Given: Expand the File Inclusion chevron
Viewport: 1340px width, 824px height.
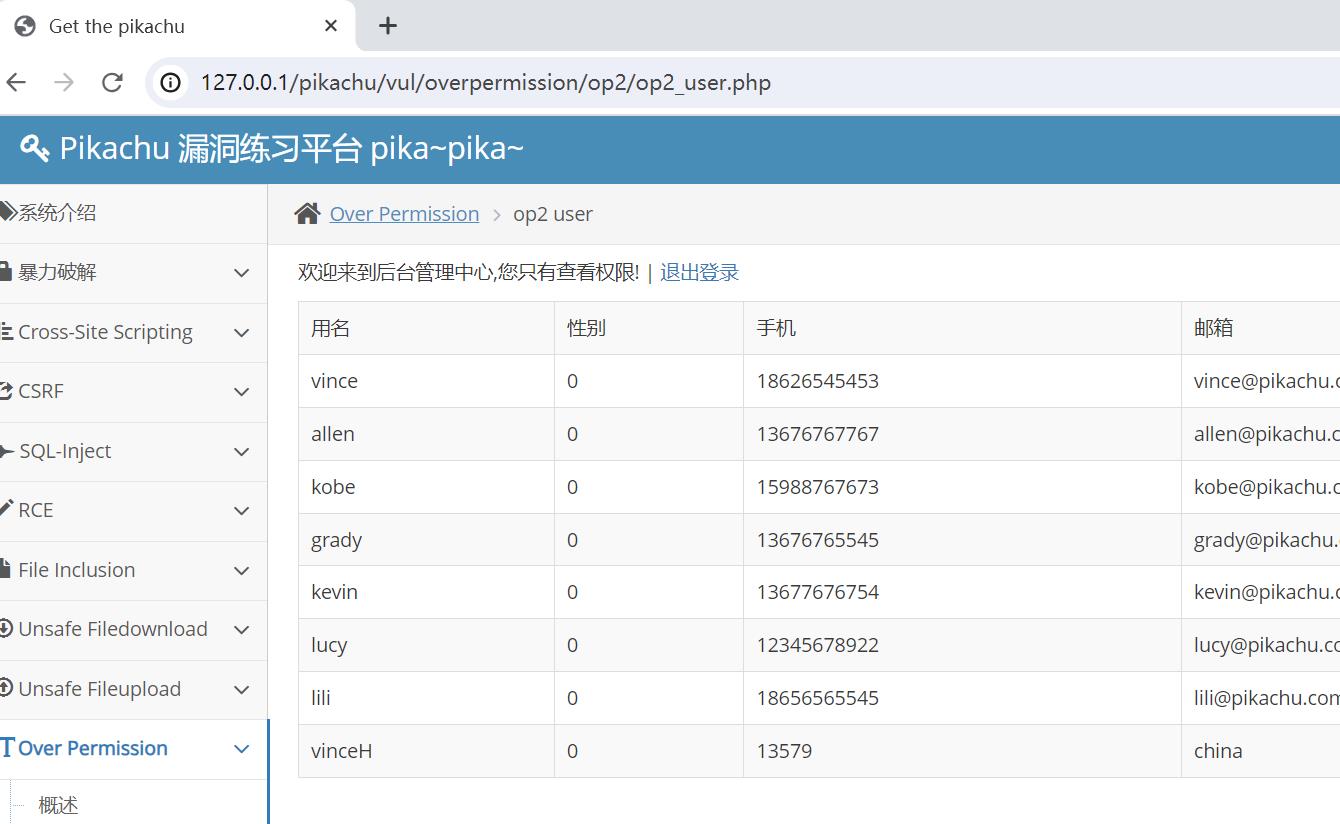Looking at the screenshot, I should point(241,570).
